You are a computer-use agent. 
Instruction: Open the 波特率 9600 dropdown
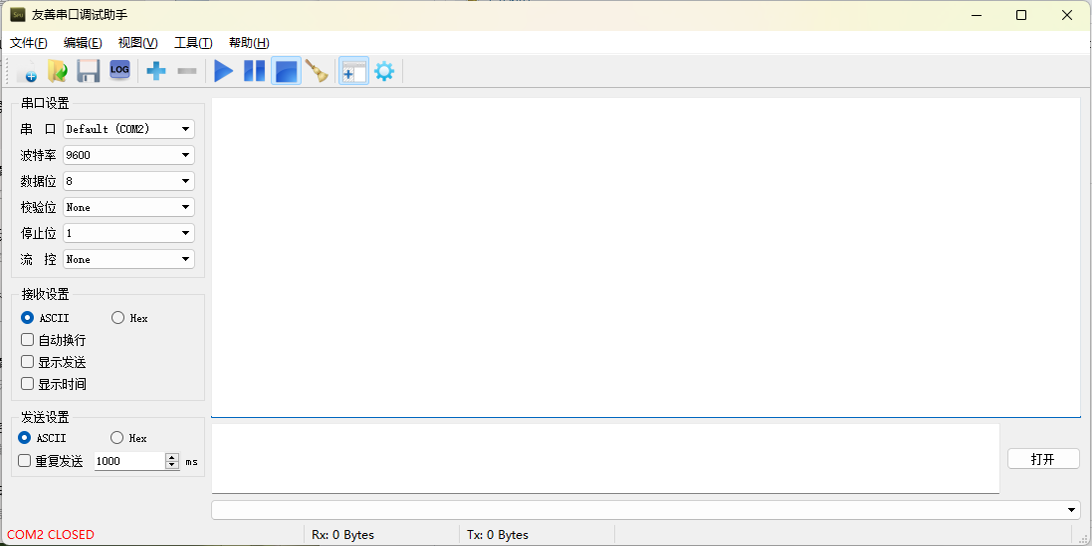pyautogui.click(x=129, y=155)
